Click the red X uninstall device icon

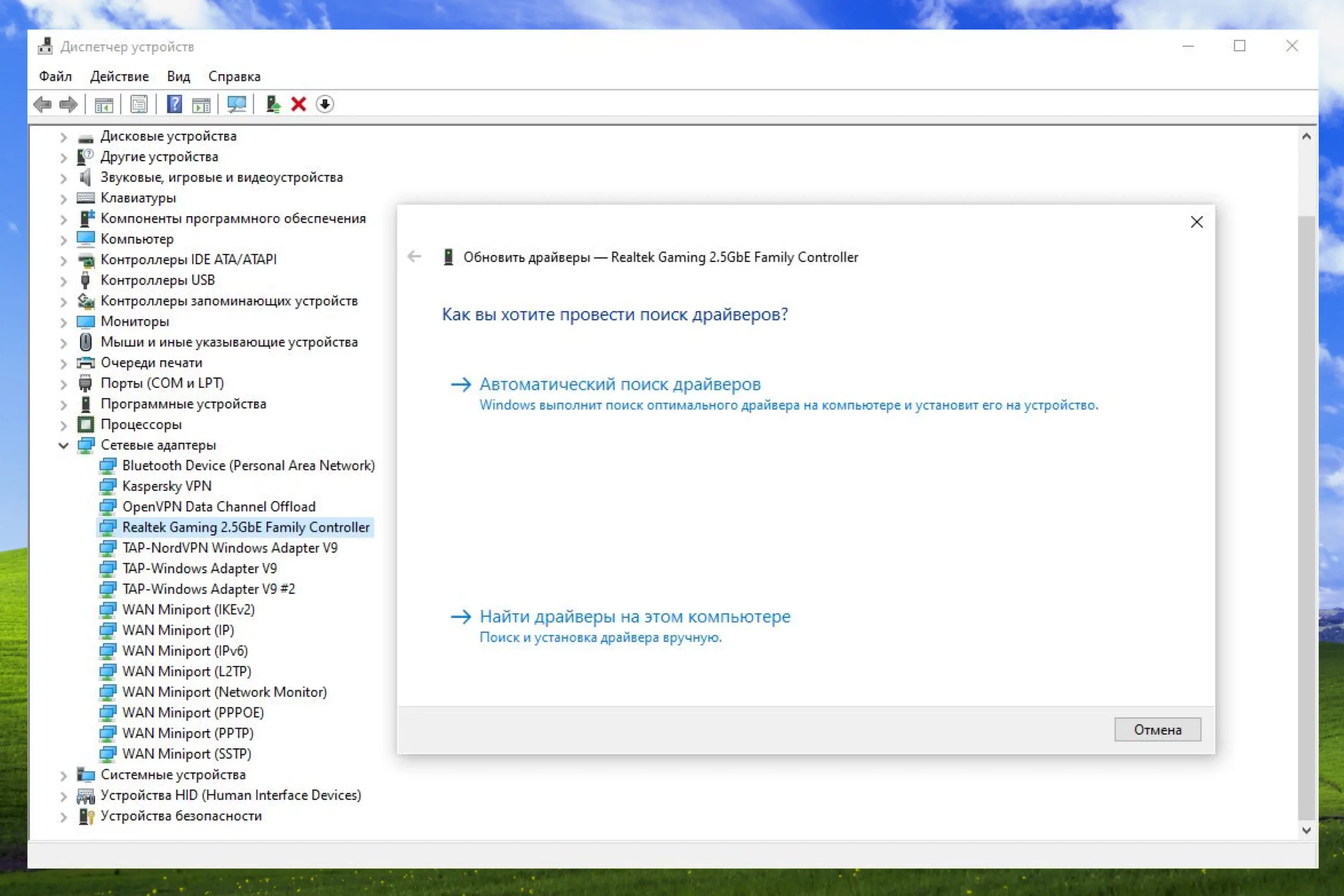298,104
